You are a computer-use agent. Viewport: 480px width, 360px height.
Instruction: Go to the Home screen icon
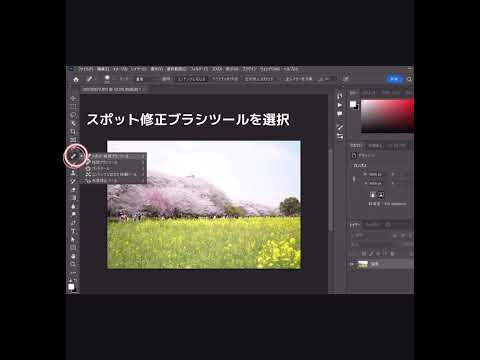point(76,79)
